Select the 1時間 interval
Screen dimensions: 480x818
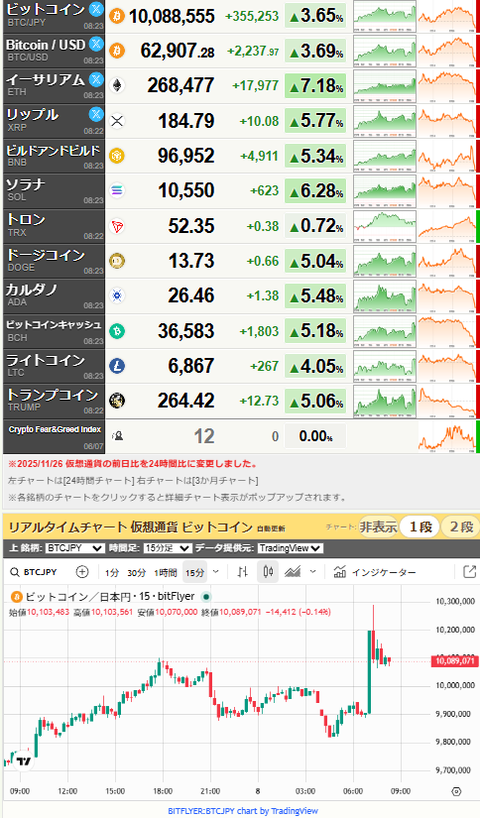(x=165, y=573)
